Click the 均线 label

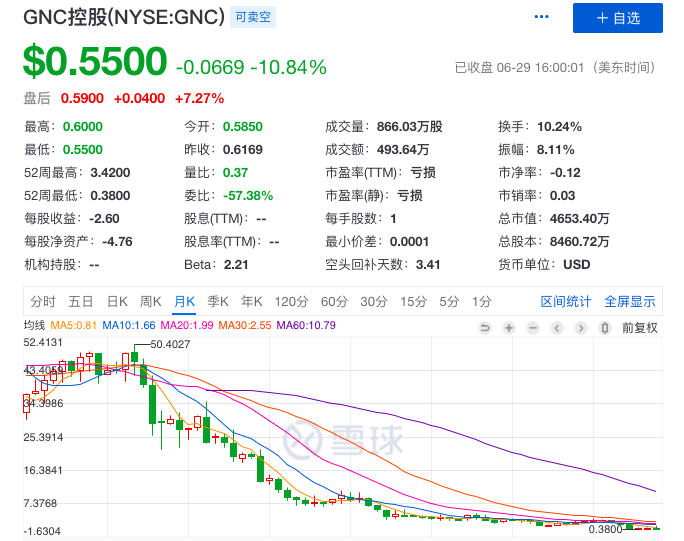(34, 325)
